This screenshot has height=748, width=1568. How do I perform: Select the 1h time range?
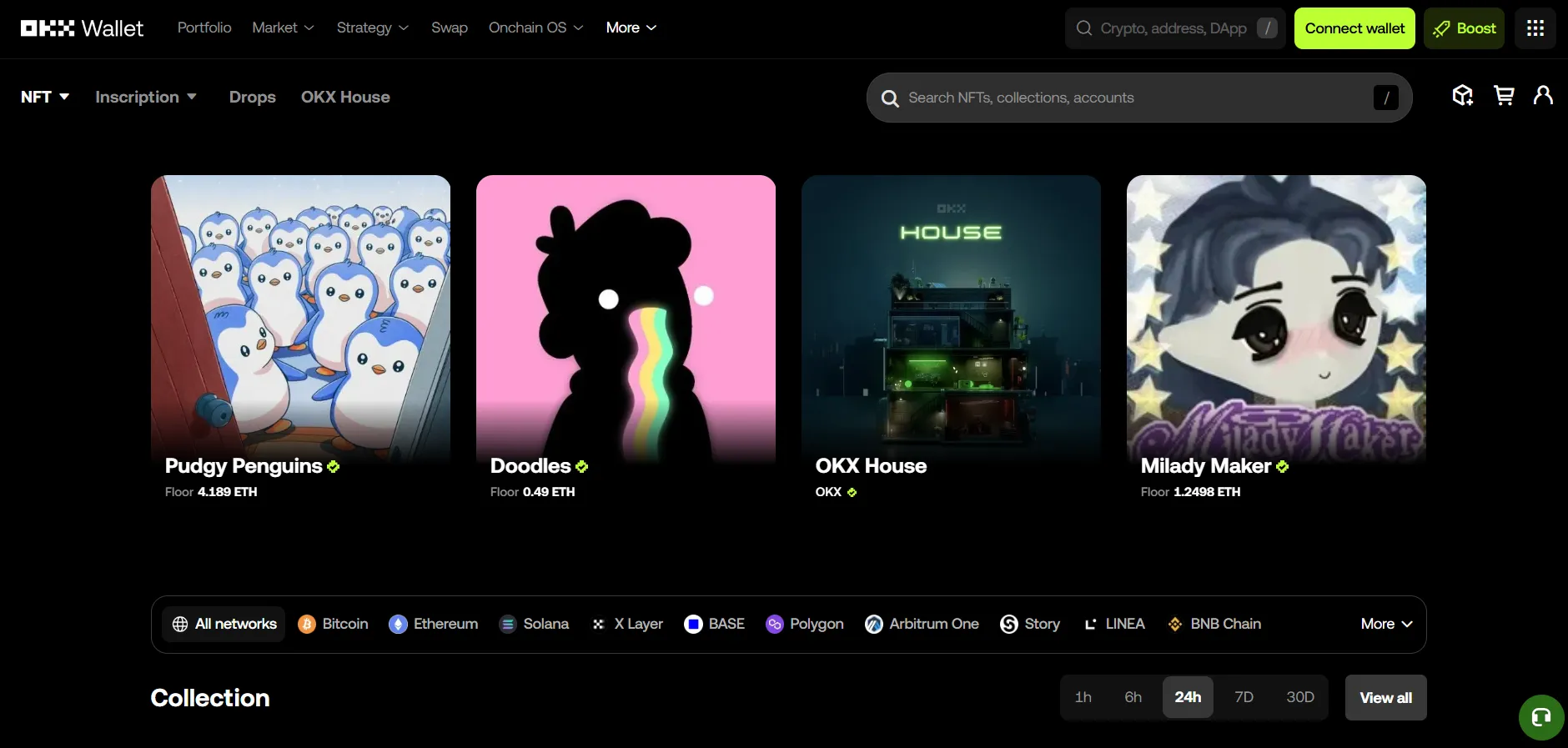[1083, 697]
